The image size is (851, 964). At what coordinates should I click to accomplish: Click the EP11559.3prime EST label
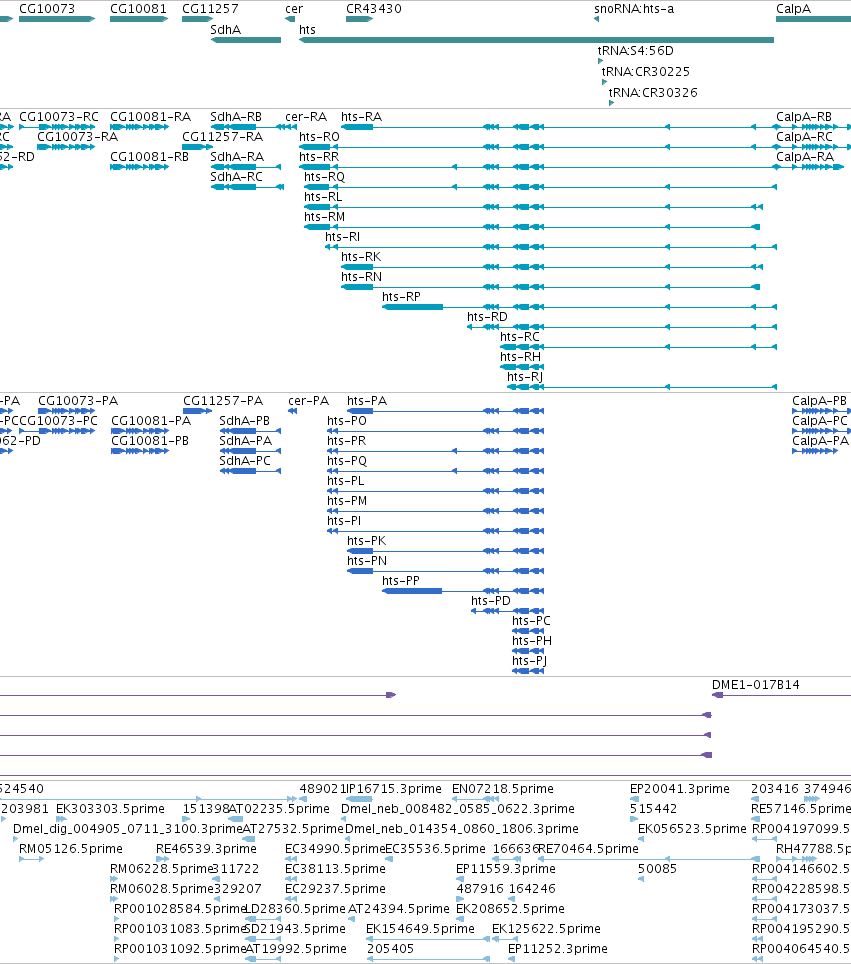[506, 869]
